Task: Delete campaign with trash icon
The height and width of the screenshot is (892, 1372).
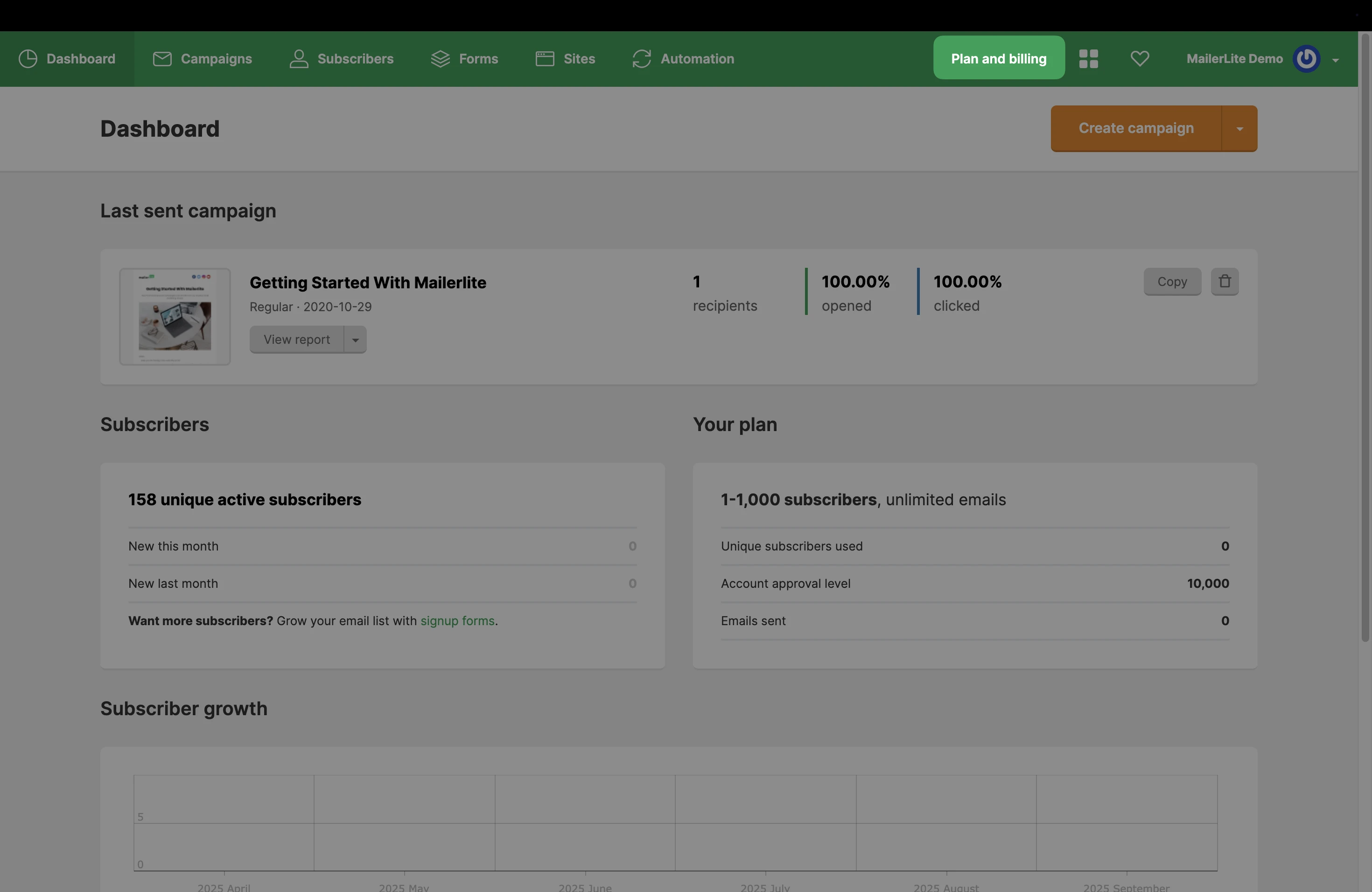Action: pyautogui.click(x=1225, y=282)
